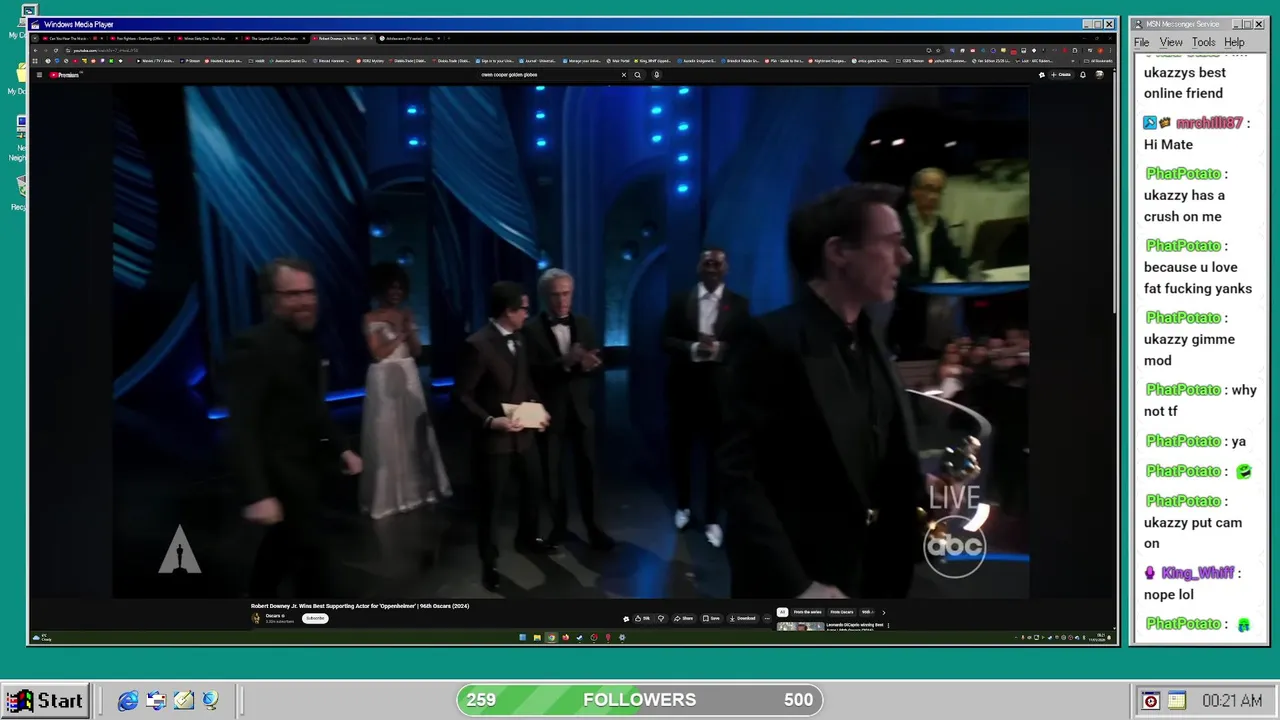Open the Nightmare Dungeon bookmark

(829, 61)
